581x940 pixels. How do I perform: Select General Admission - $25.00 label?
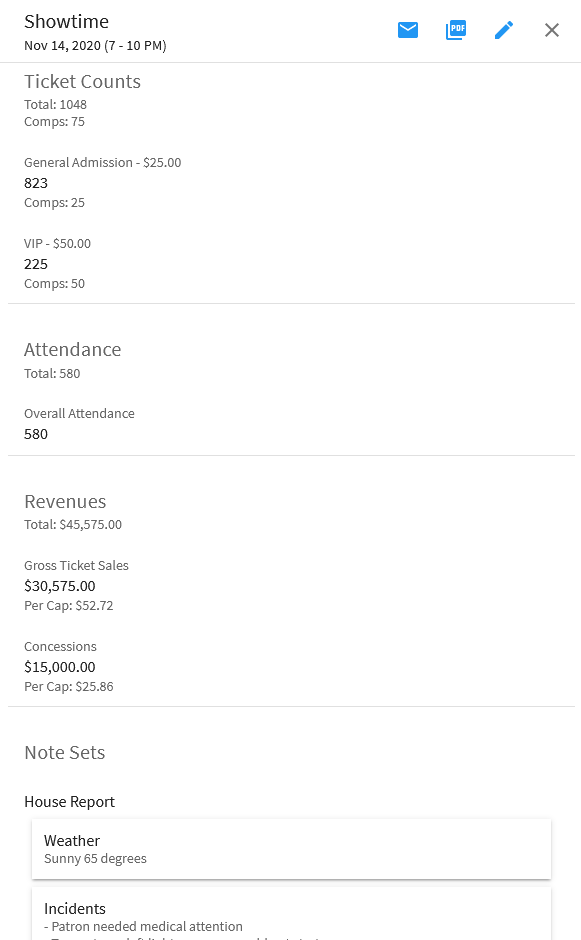coord(103,162)
